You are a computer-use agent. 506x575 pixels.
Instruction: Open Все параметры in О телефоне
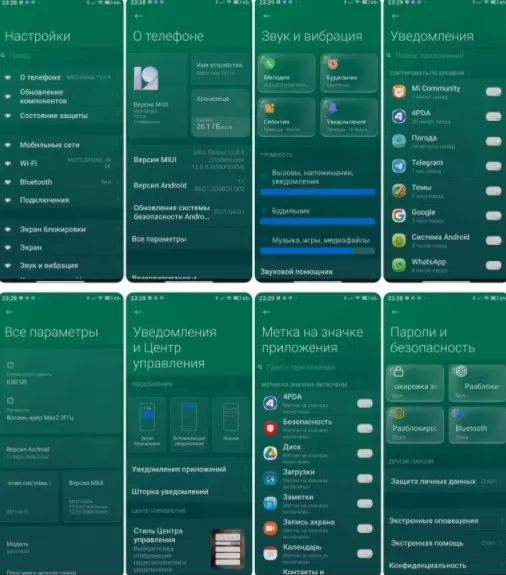(189, 239)
